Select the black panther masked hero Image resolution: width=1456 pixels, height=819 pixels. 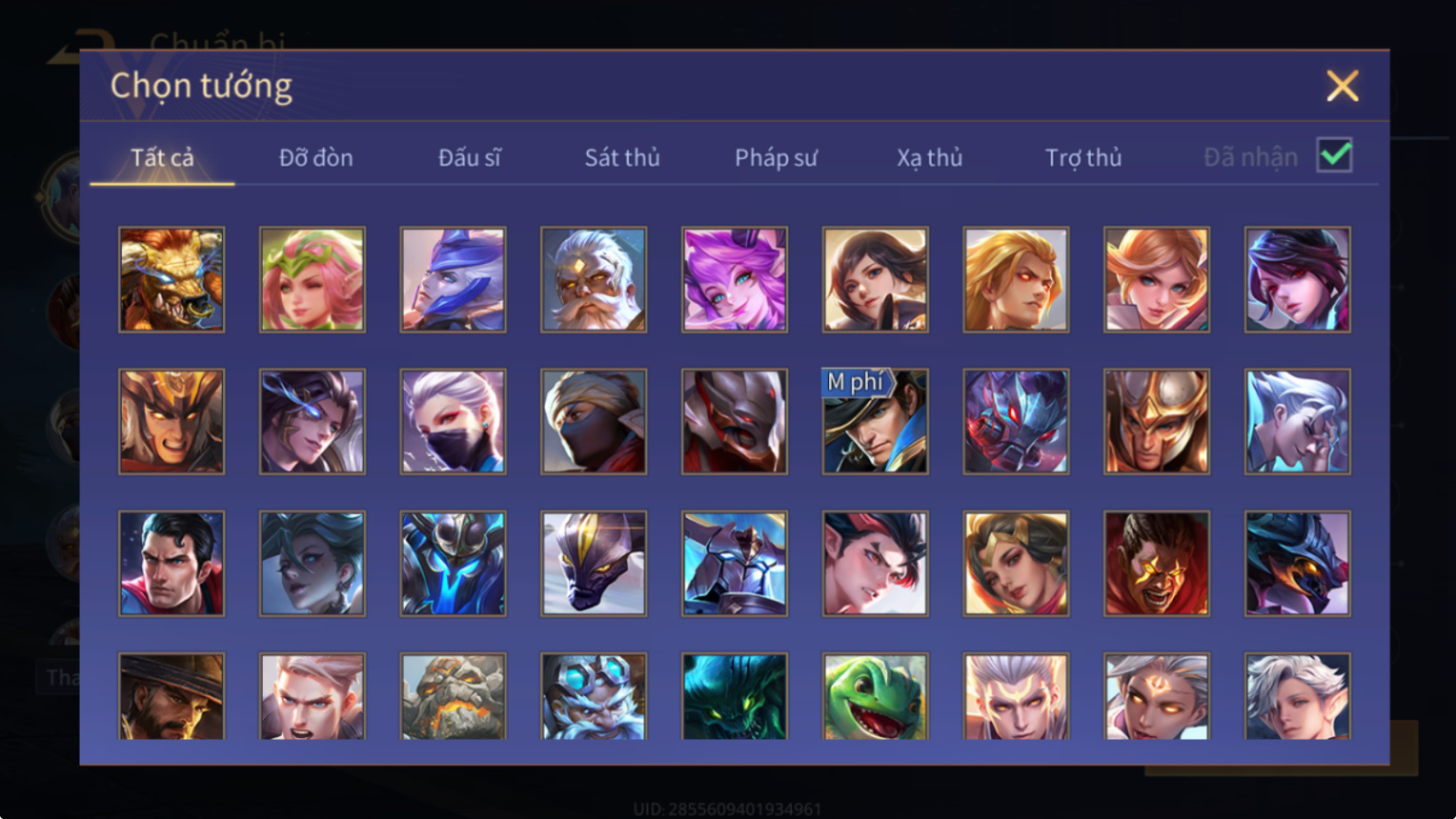click(594, 563)
